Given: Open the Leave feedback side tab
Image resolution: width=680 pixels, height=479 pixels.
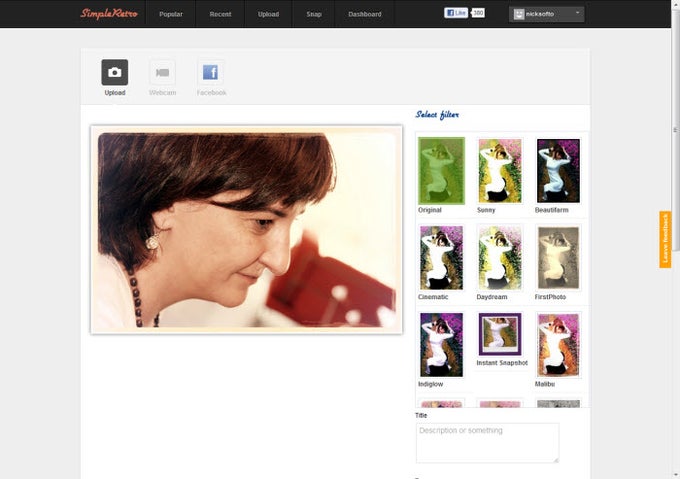Looking at the screenshot, I should (665, 239).
